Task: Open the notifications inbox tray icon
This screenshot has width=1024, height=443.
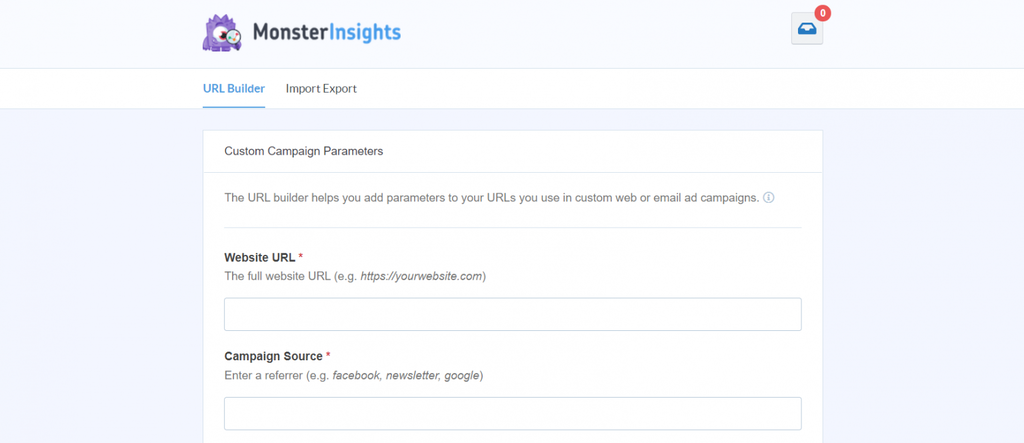Action: pos(807,29)
